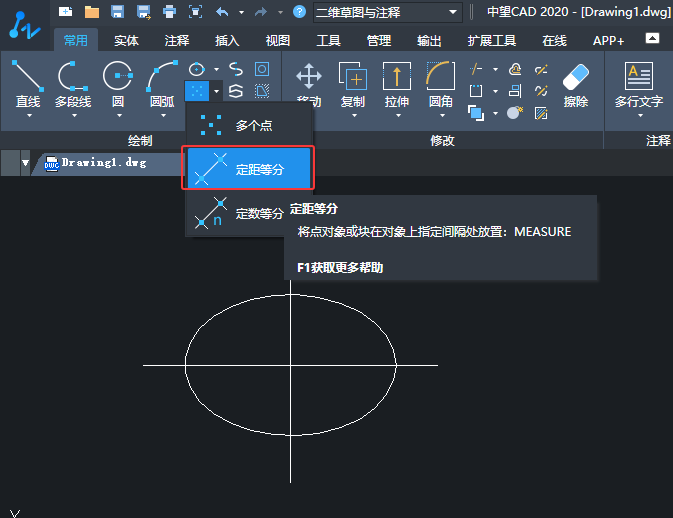This screenshot has width=673, height=518.
Task: Expand the arrow under 圆弧
Action: 163,115
